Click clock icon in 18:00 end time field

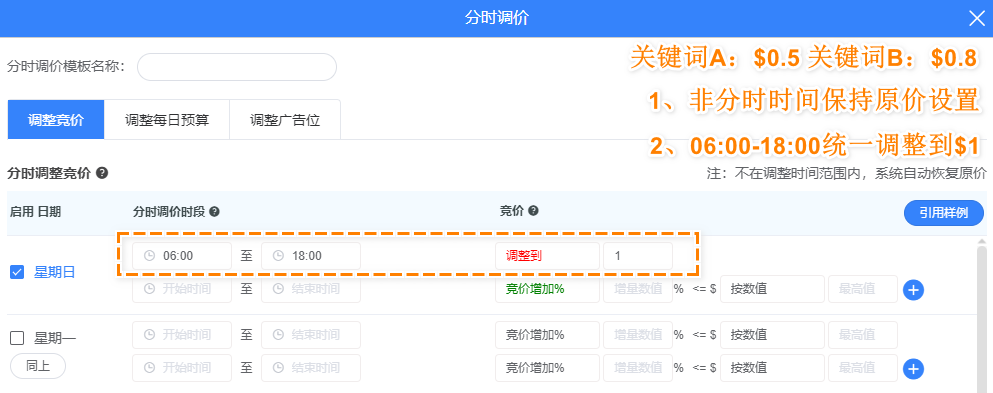(x=278, y=256)
